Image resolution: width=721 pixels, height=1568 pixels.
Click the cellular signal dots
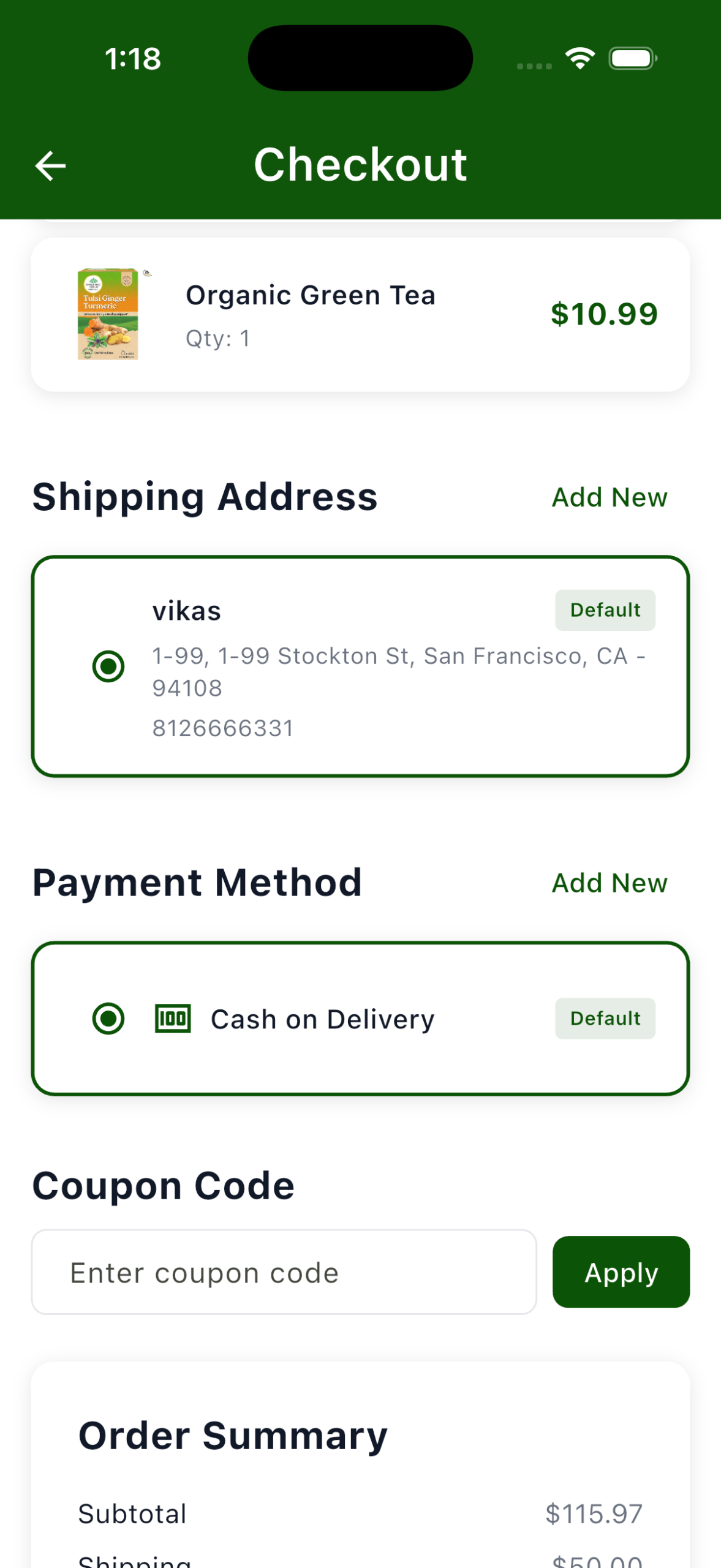pyautogui.click(x=534, y=66)
